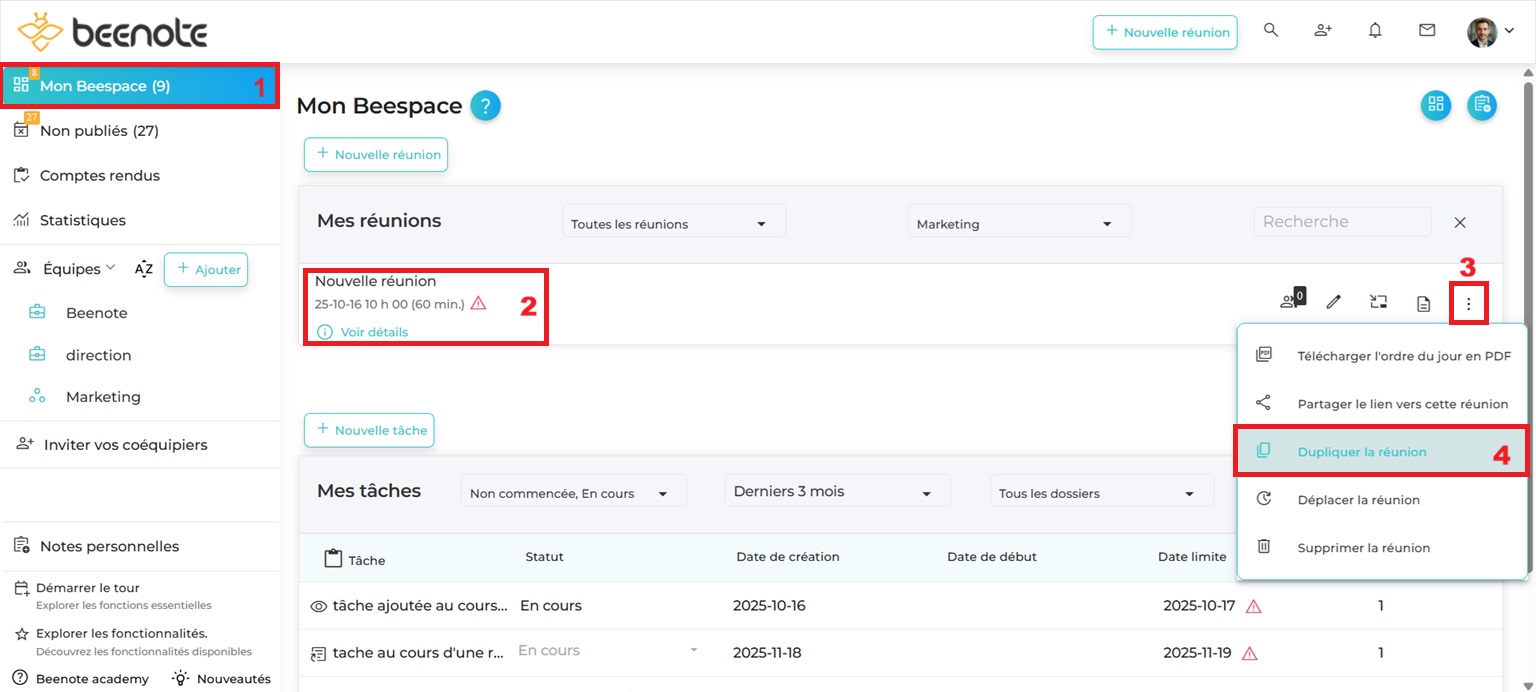The image size is (1536, 692).
Task: Click into the Recherche search field
Action: [x=1341, y=222]
